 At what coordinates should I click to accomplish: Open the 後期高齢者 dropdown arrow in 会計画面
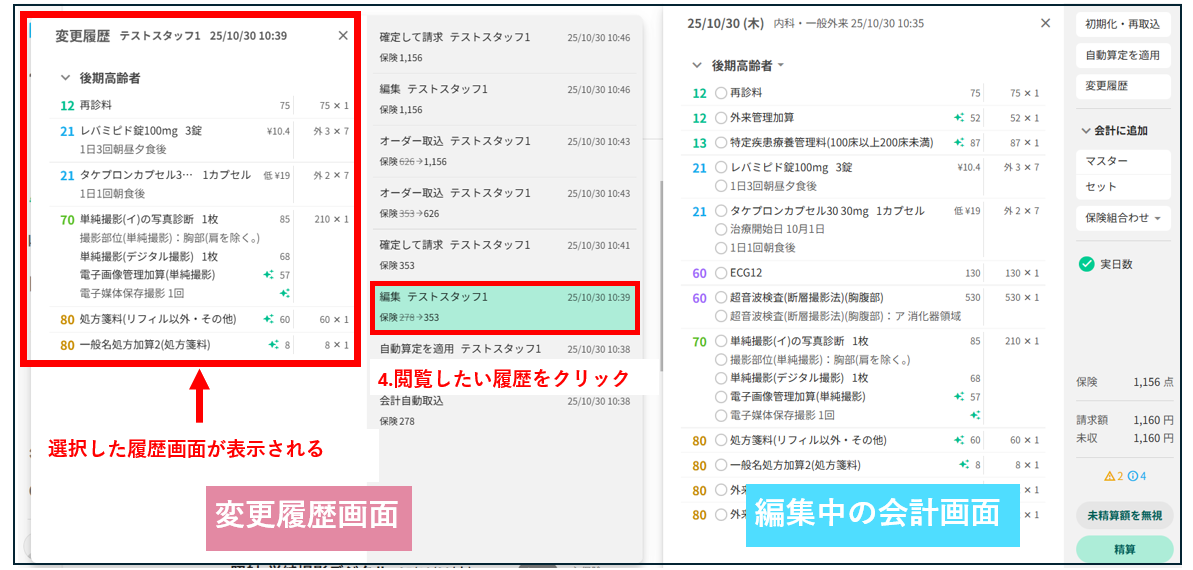(x=781, y=66)
